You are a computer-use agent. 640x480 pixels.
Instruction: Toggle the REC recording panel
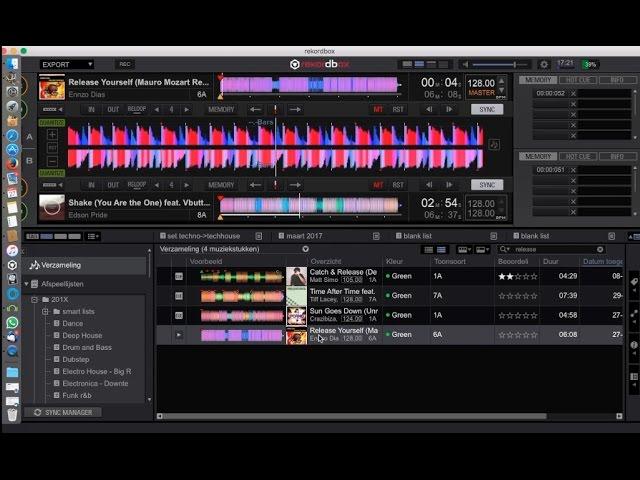124,64
